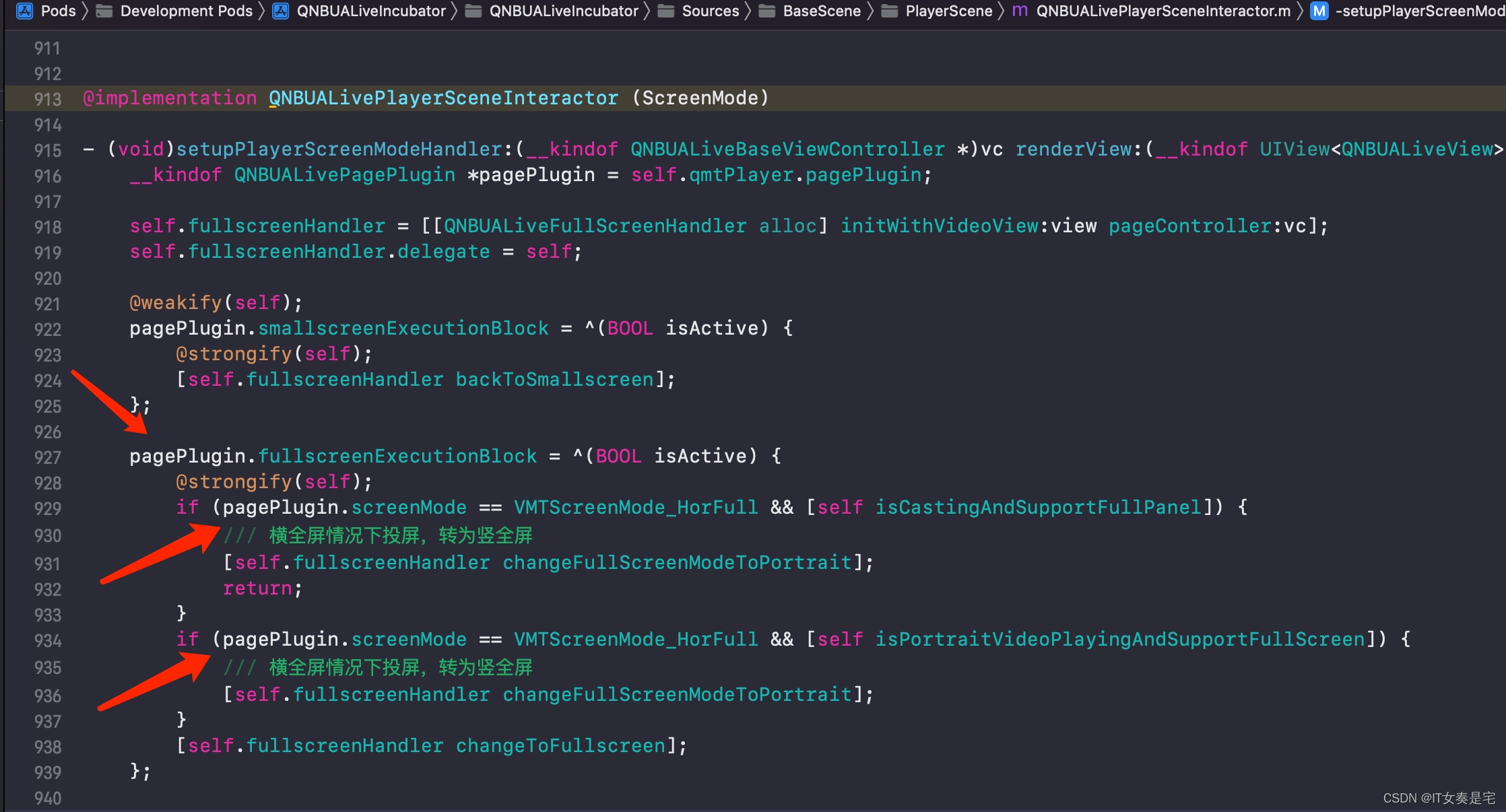The width and height of the screenshot is (1506, 812).
Task: Click the Development Pods folder icon
Action: (104, 11)
